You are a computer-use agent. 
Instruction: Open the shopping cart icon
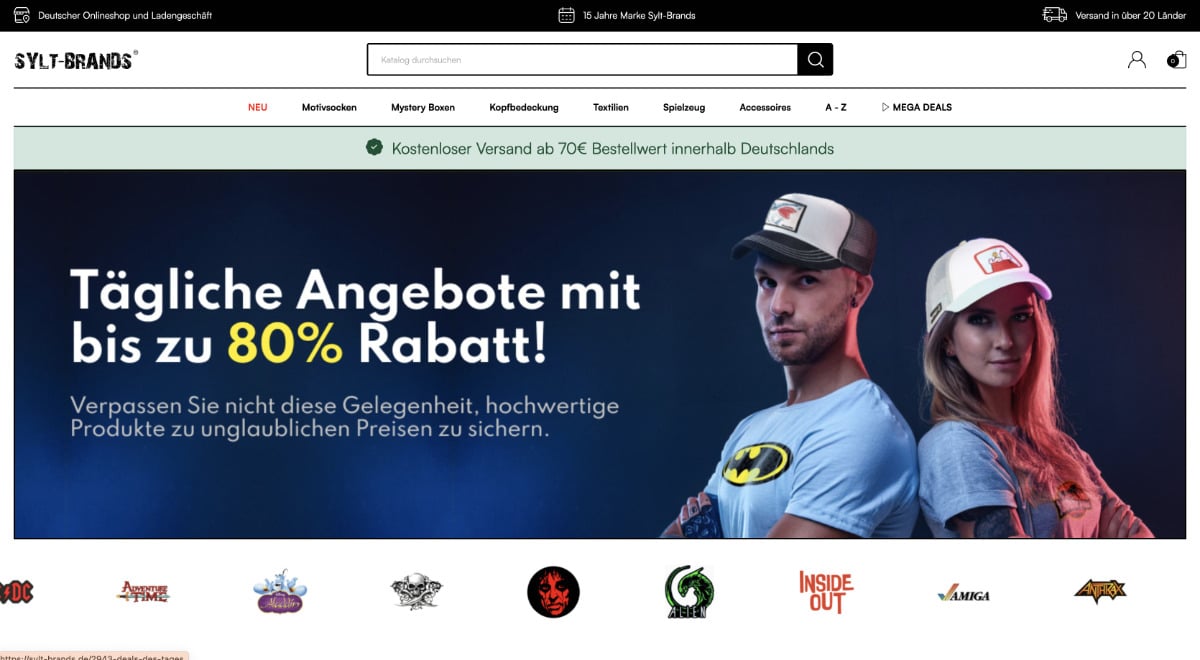click(1176, 60)
